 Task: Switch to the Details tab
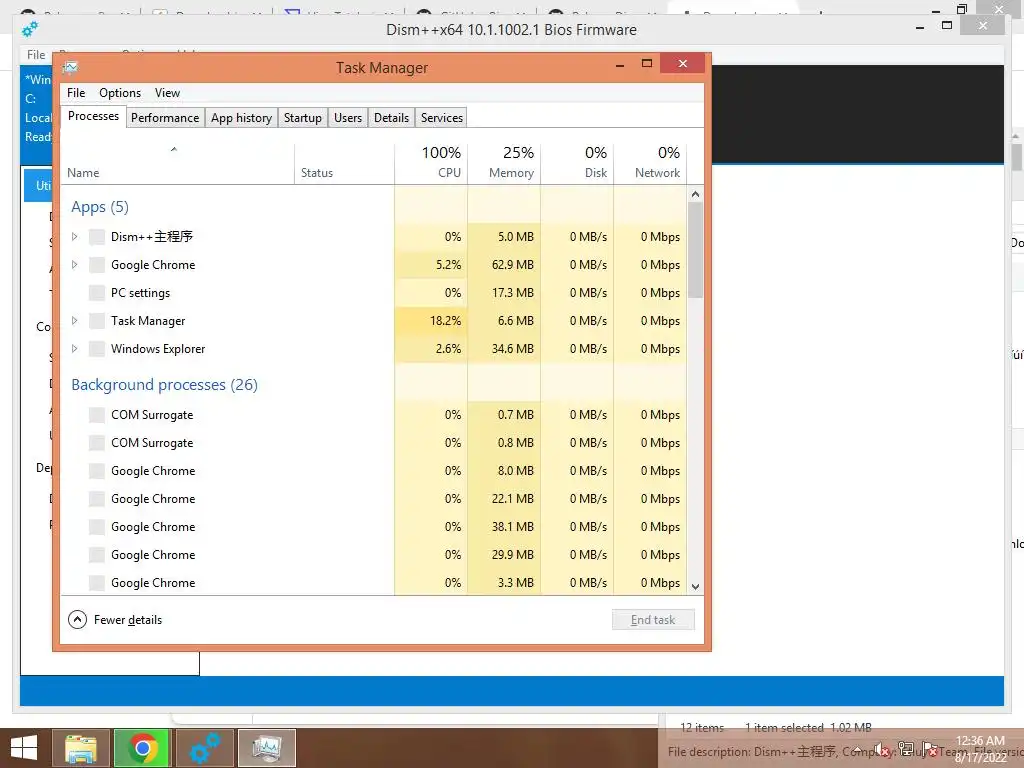coord(391,118)
